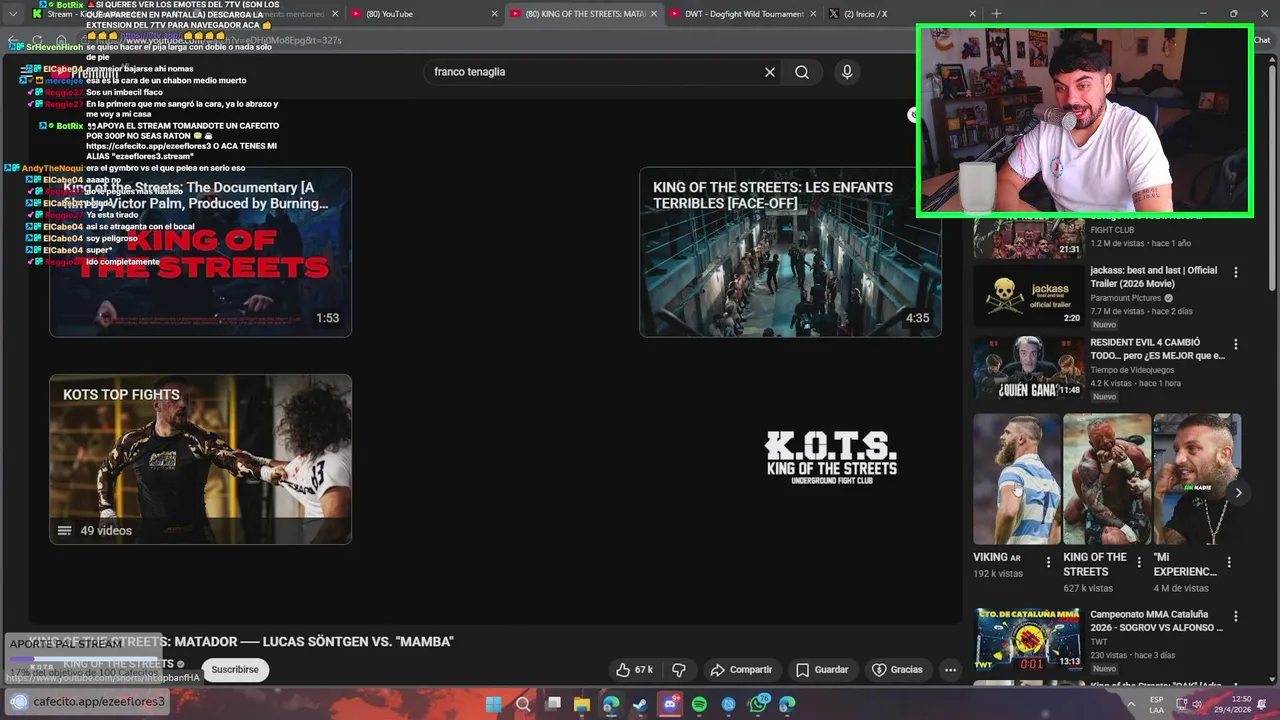The image size is (1280, 720).
Task: Open LES ENFANTS TERRIBLES face-off end card
Action: click(790, 252)
